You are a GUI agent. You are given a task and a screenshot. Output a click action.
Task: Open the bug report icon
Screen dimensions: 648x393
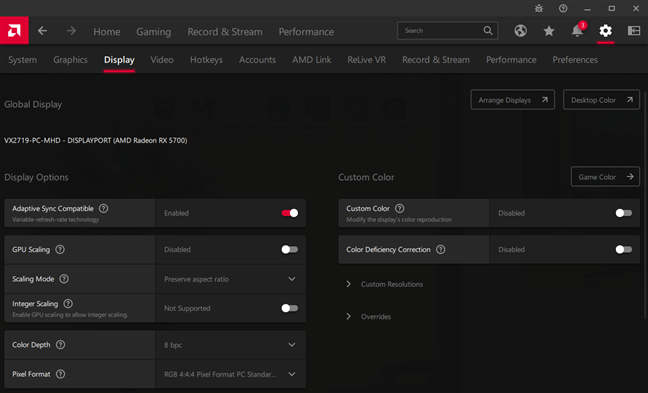(x=538, y=8)
